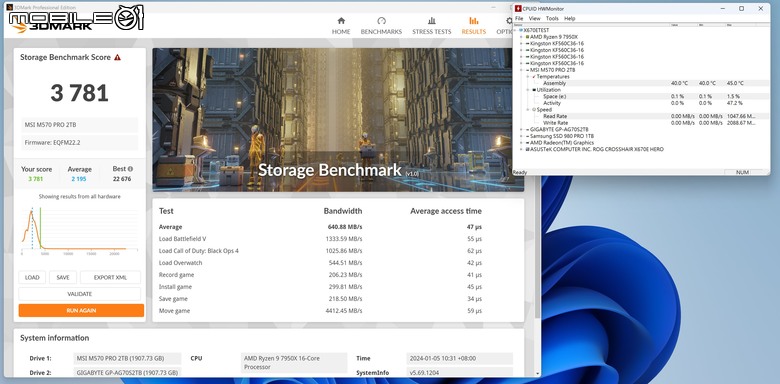This screenshot has width=780, height=384.
Task: Expand the Samsung SSD 980 PRO 1TB node
Action: pos(521,136)
